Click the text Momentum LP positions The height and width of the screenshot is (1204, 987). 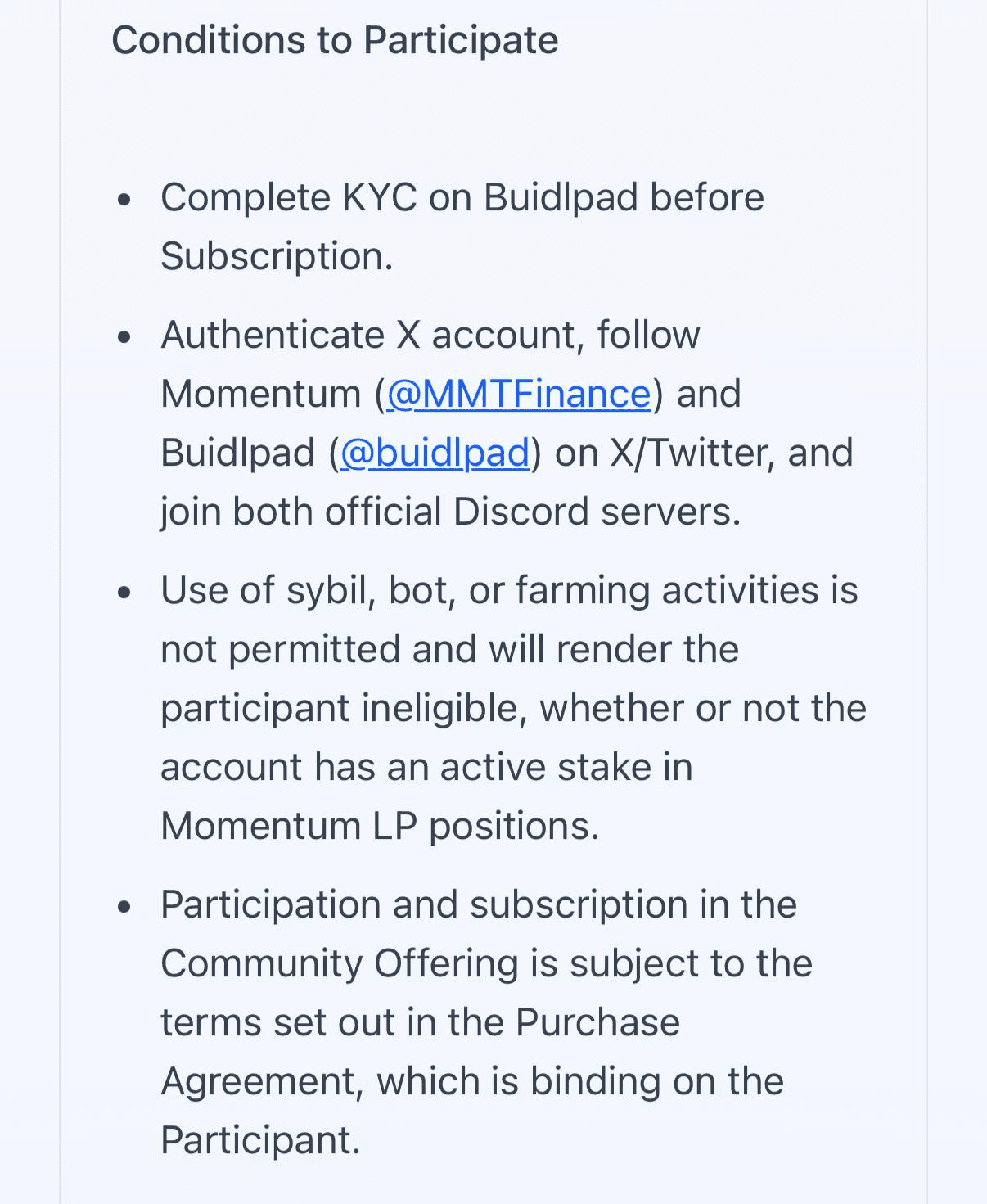pyautogui.click(x=380, y=827)
